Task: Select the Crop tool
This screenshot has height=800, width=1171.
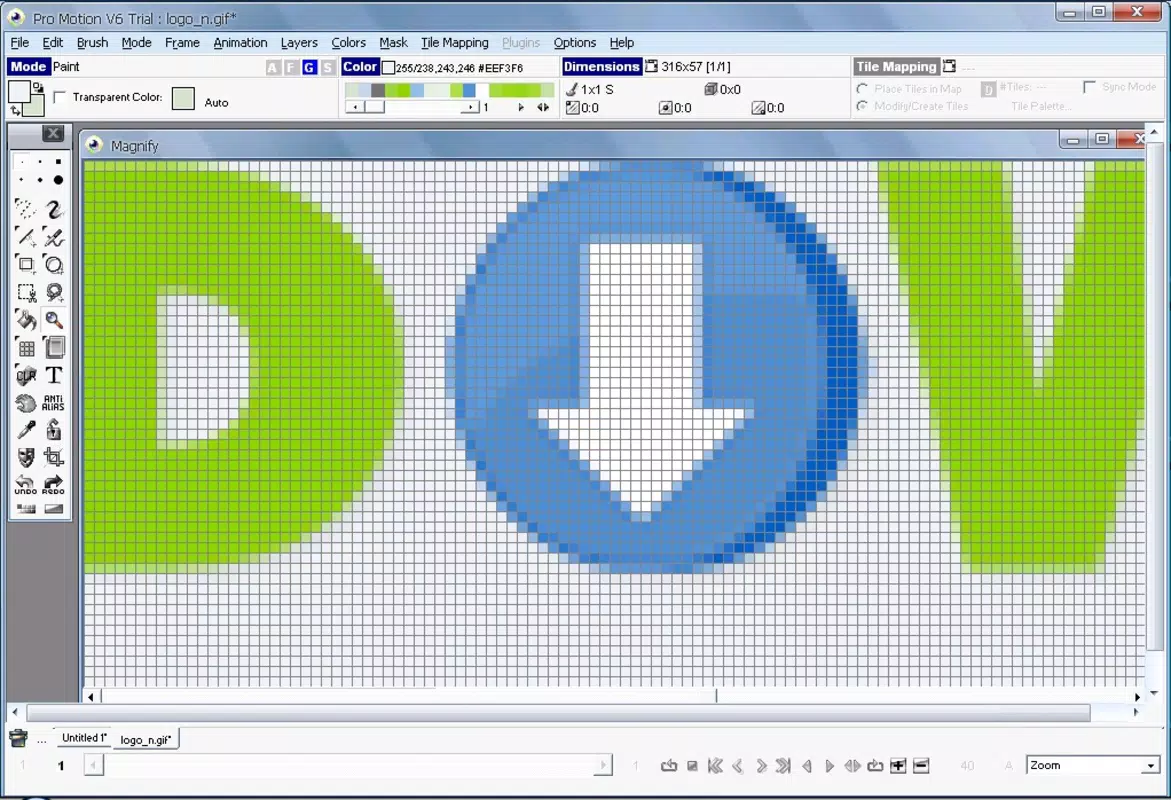Action: (54, 457)
